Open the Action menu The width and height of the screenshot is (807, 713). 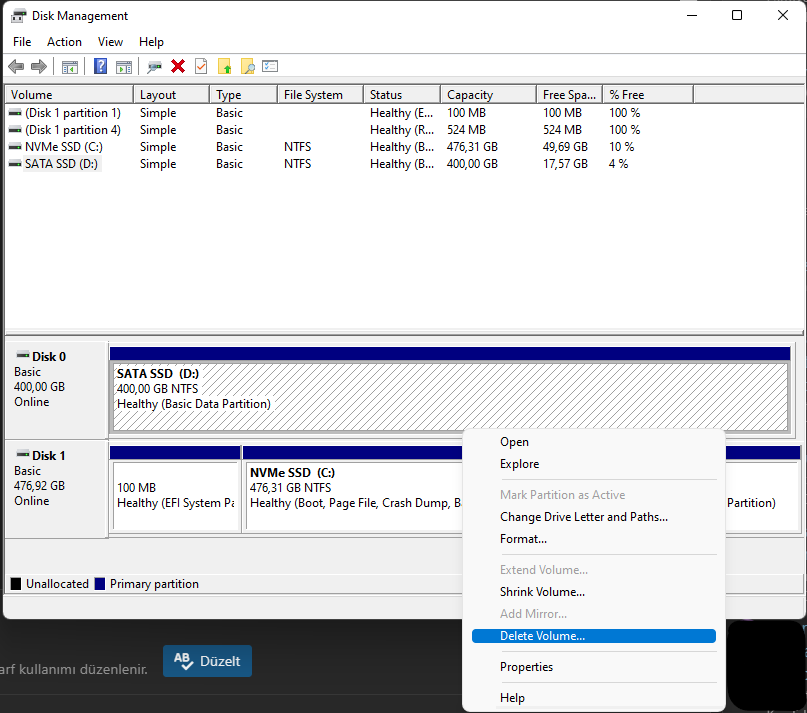(64, 42)
